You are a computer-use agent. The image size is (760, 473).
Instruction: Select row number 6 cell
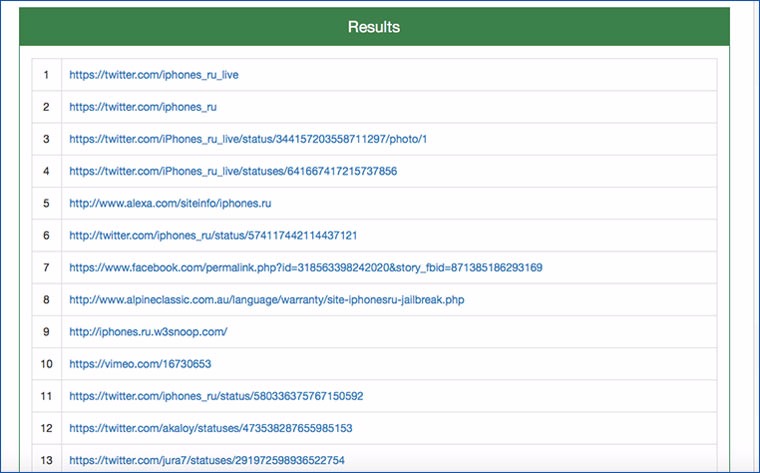point(47,236)
